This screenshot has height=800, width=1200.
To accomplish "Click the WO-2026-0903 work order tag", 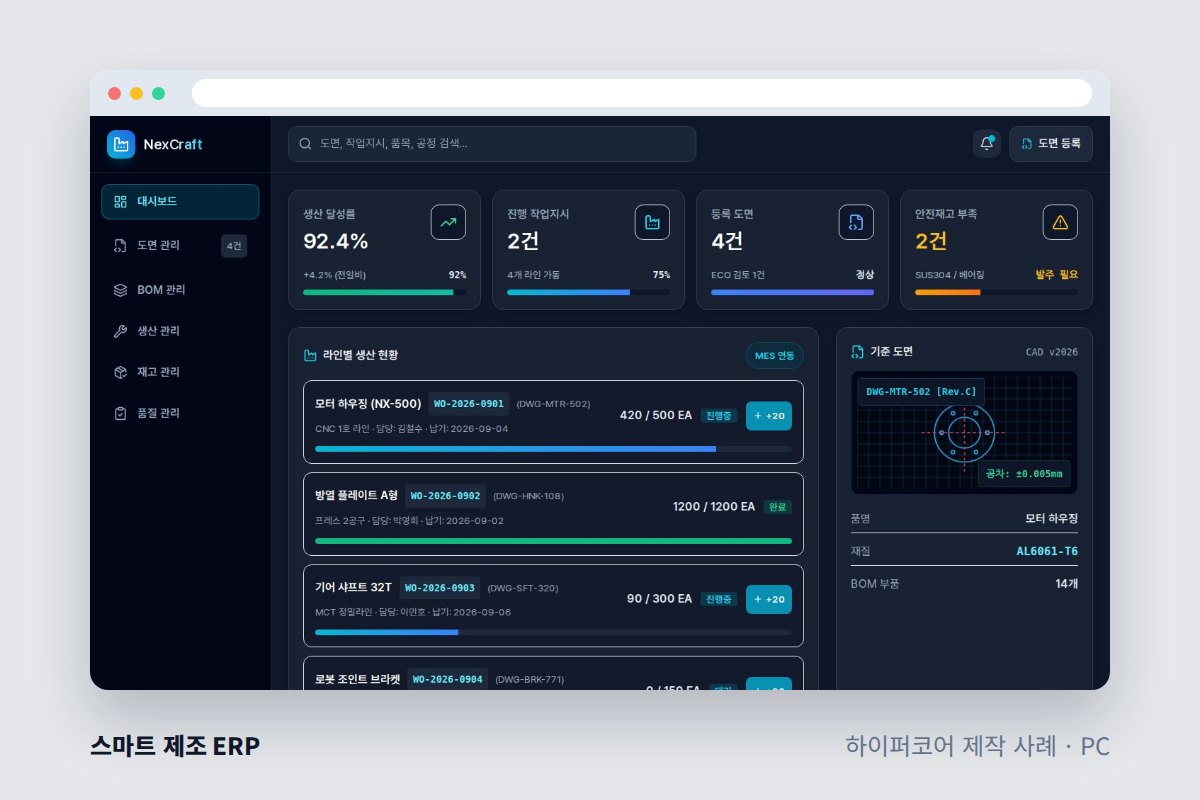I will click(x=440, y=588).
